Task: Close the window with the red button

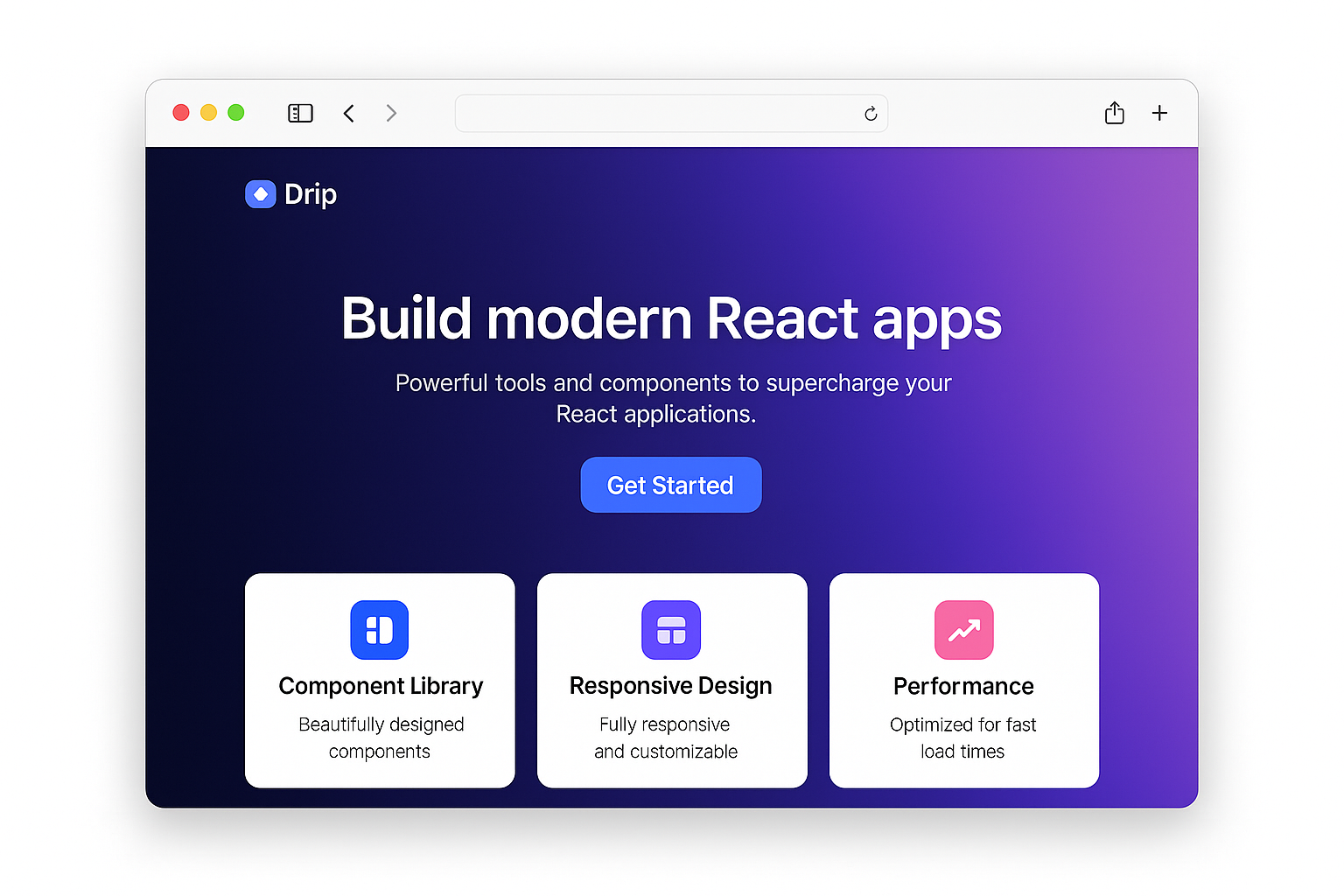Action: (x=181, y=112)
